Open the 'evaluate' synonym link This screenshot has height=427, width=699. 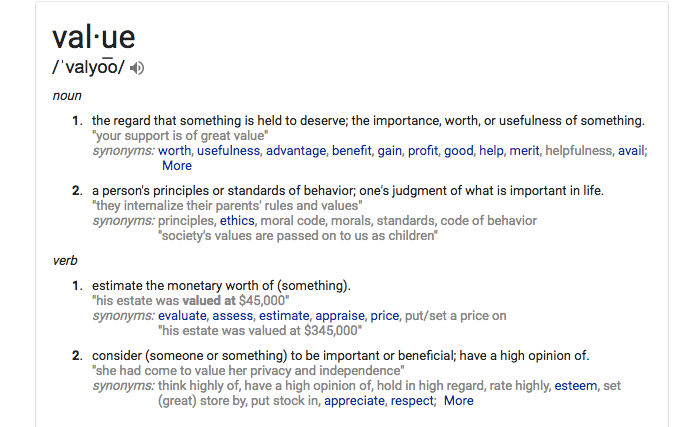[184, 315]
